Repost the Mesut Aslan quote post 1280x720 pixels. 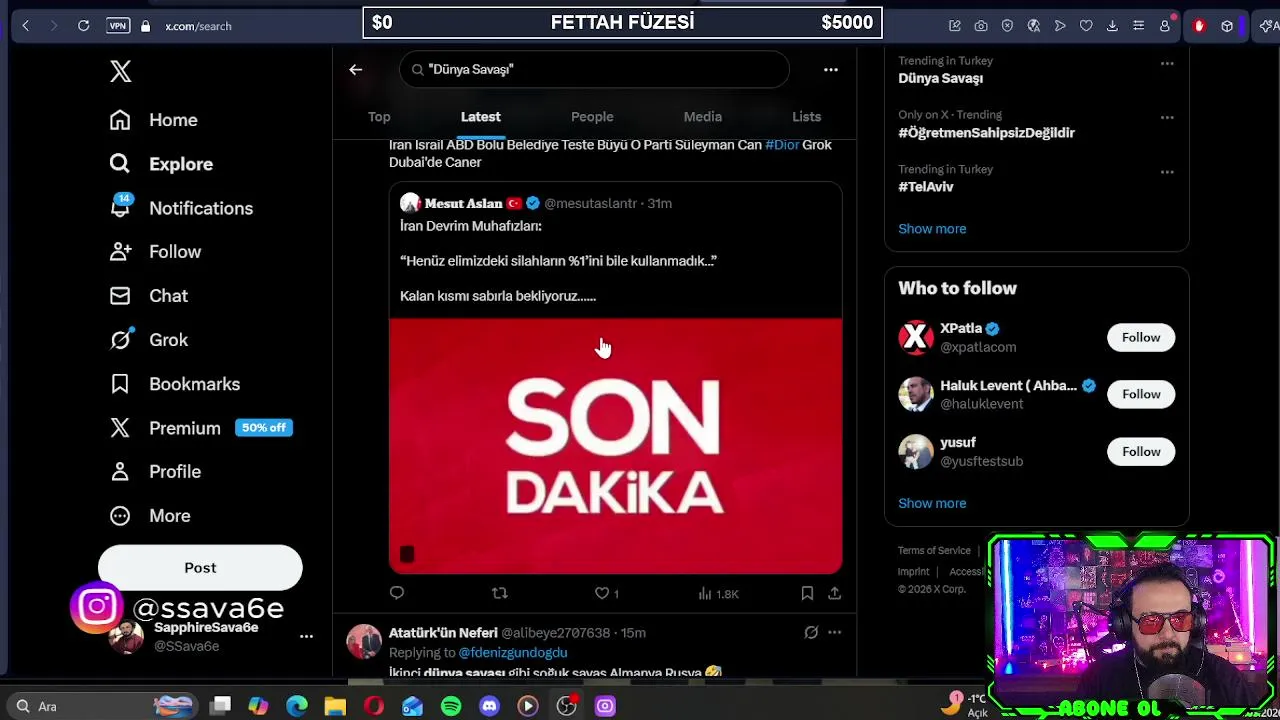coord(499,593)
